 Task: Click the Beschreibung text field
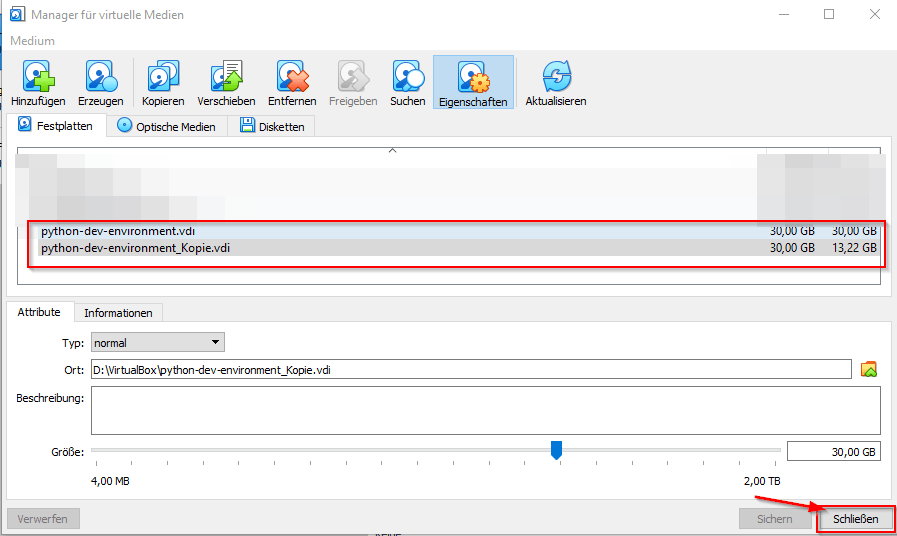coord(485,410)
